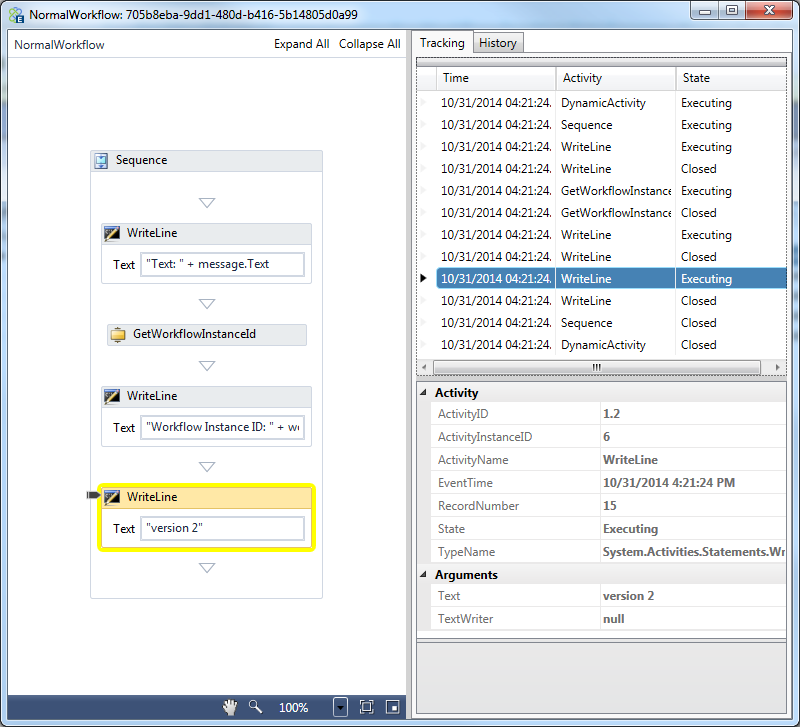This screenshot has width=800, height=727.
Task: Click the "Text: " + message.Text field
Action: [222, 264]
